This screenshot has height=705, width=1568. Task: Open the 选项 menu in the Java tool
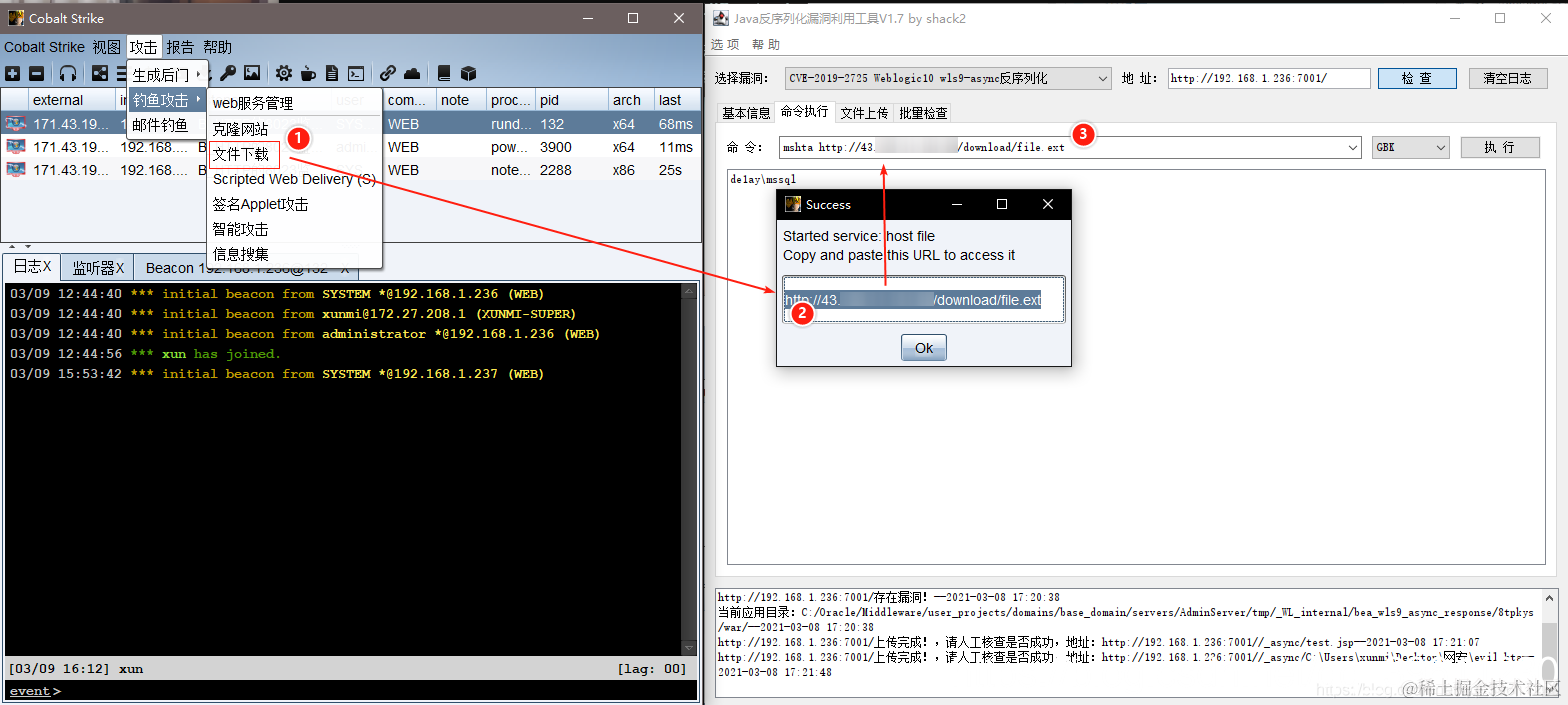point(725,45)
